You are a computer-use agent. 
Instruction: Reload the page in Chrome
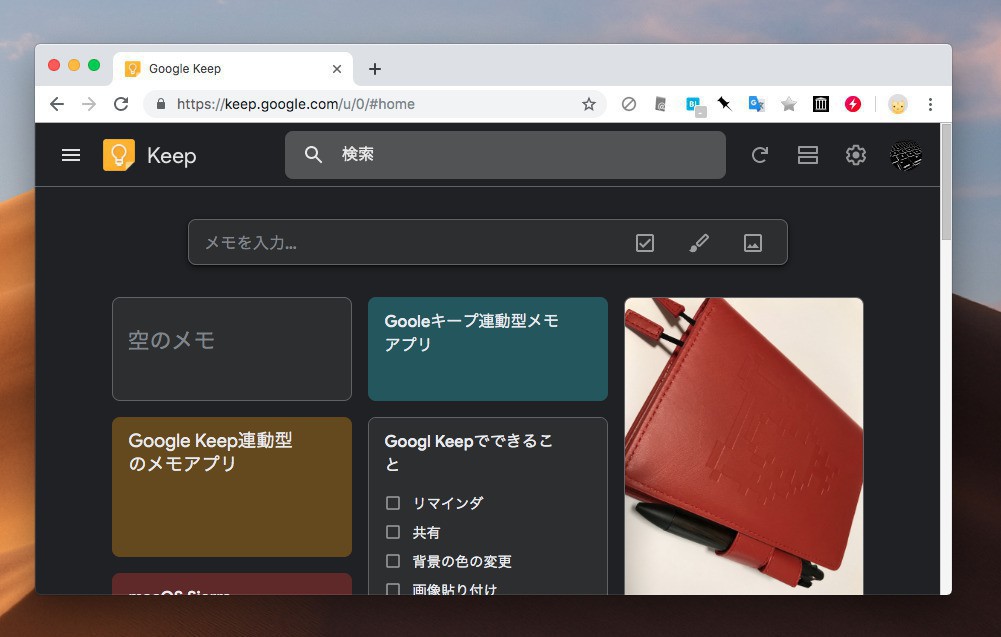121,104
